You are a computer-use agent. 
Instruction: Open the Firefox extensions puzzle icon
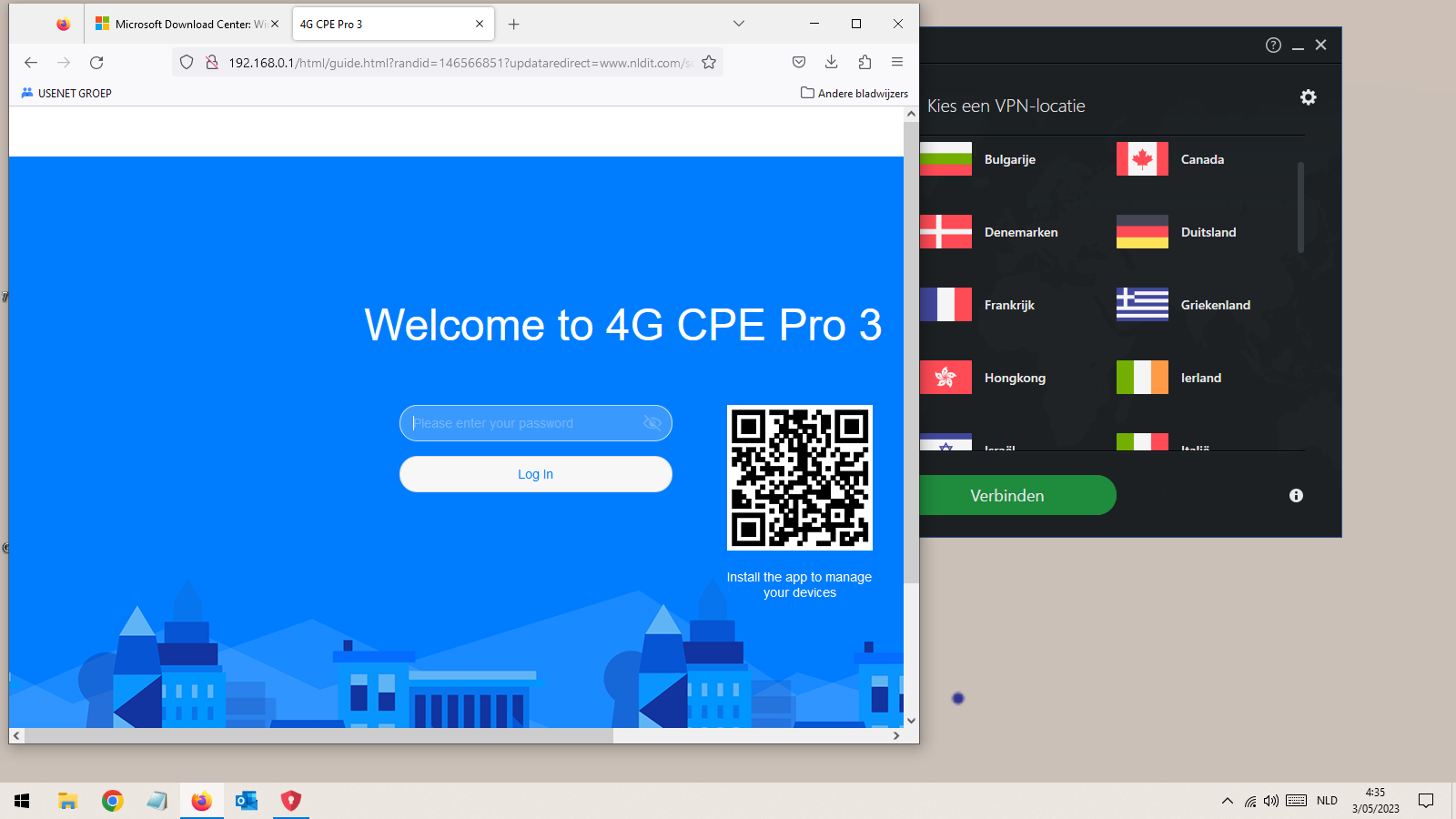click(x=864, y=62)
